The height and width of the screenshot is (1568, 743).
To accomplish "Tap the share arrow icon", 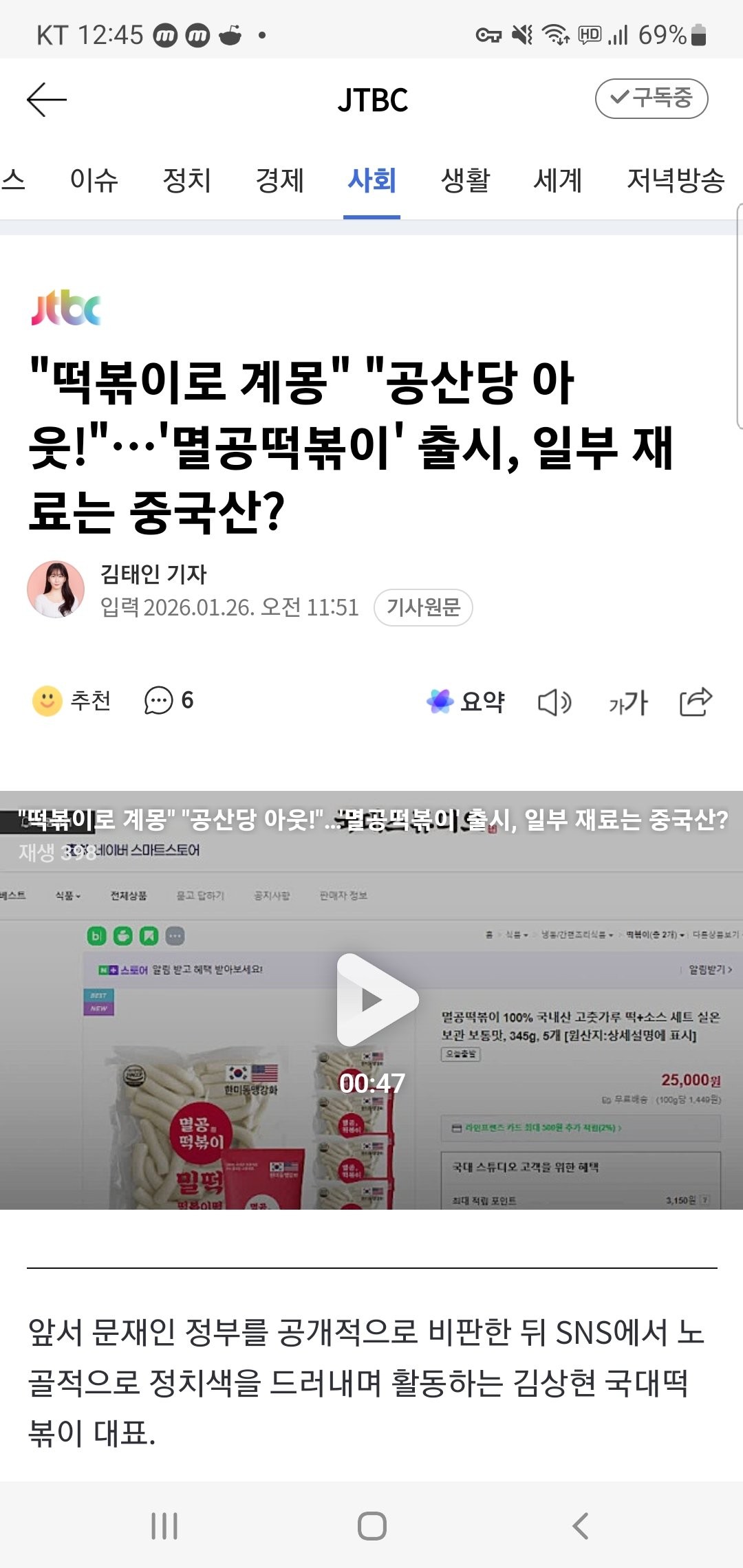I will 696,701.
